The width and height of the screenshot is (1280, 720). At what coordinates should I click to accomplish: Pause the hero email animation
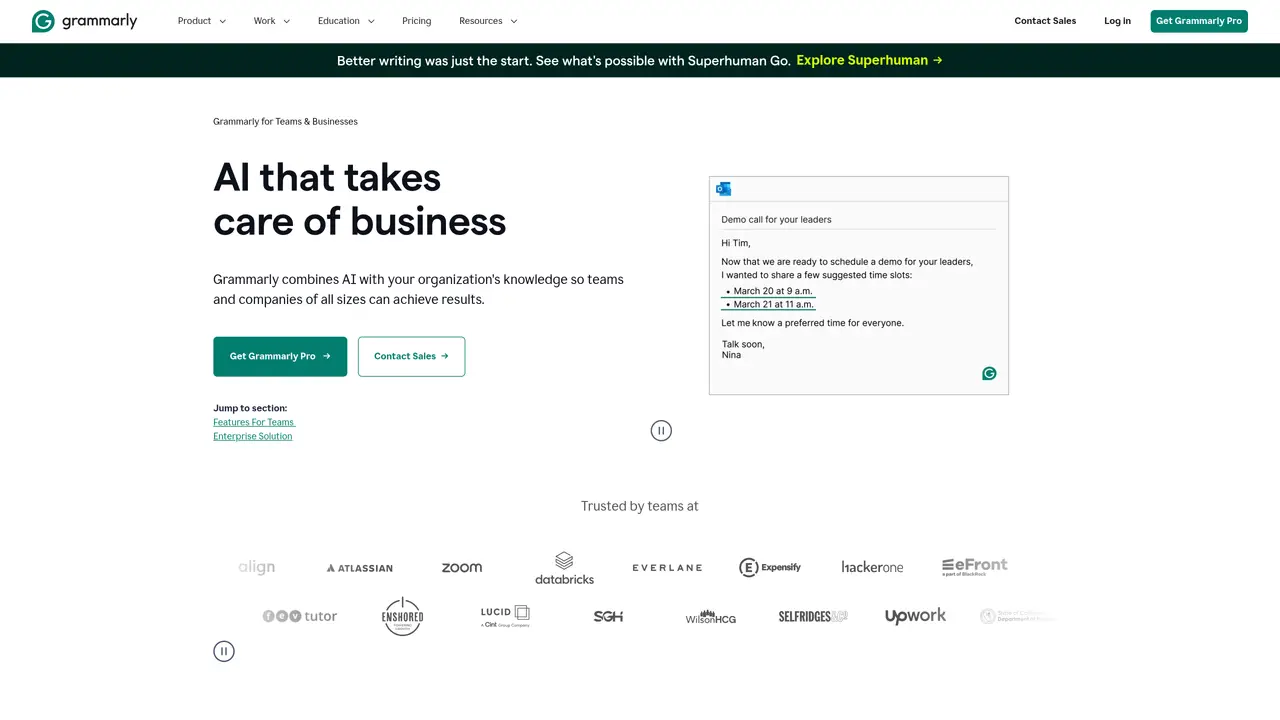pyautogui.click(x=661, y=431)
